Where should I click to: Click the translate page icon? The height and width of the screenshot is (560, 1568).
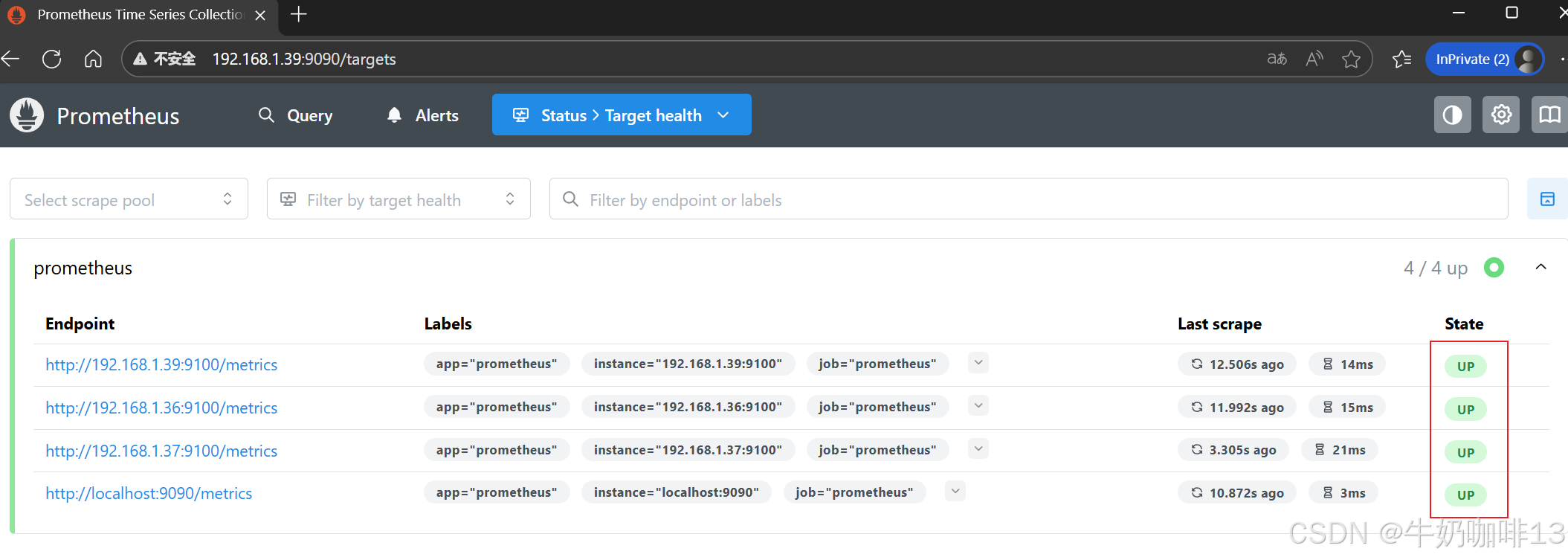coord(1277,59)
